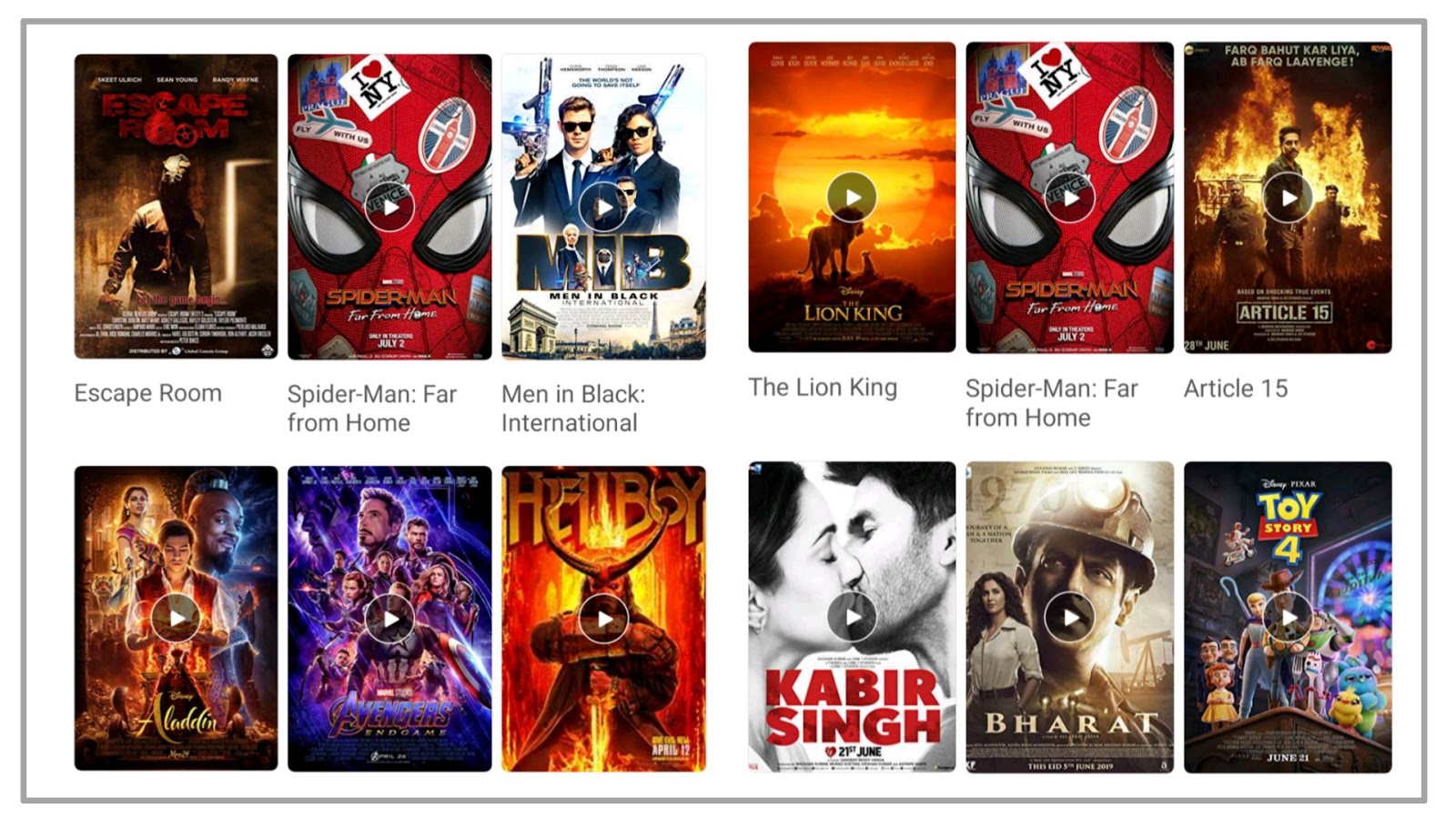Play the Aladdin trailer
The image size is (1456, 818).
pyautogui.click(x=176, y=619)
